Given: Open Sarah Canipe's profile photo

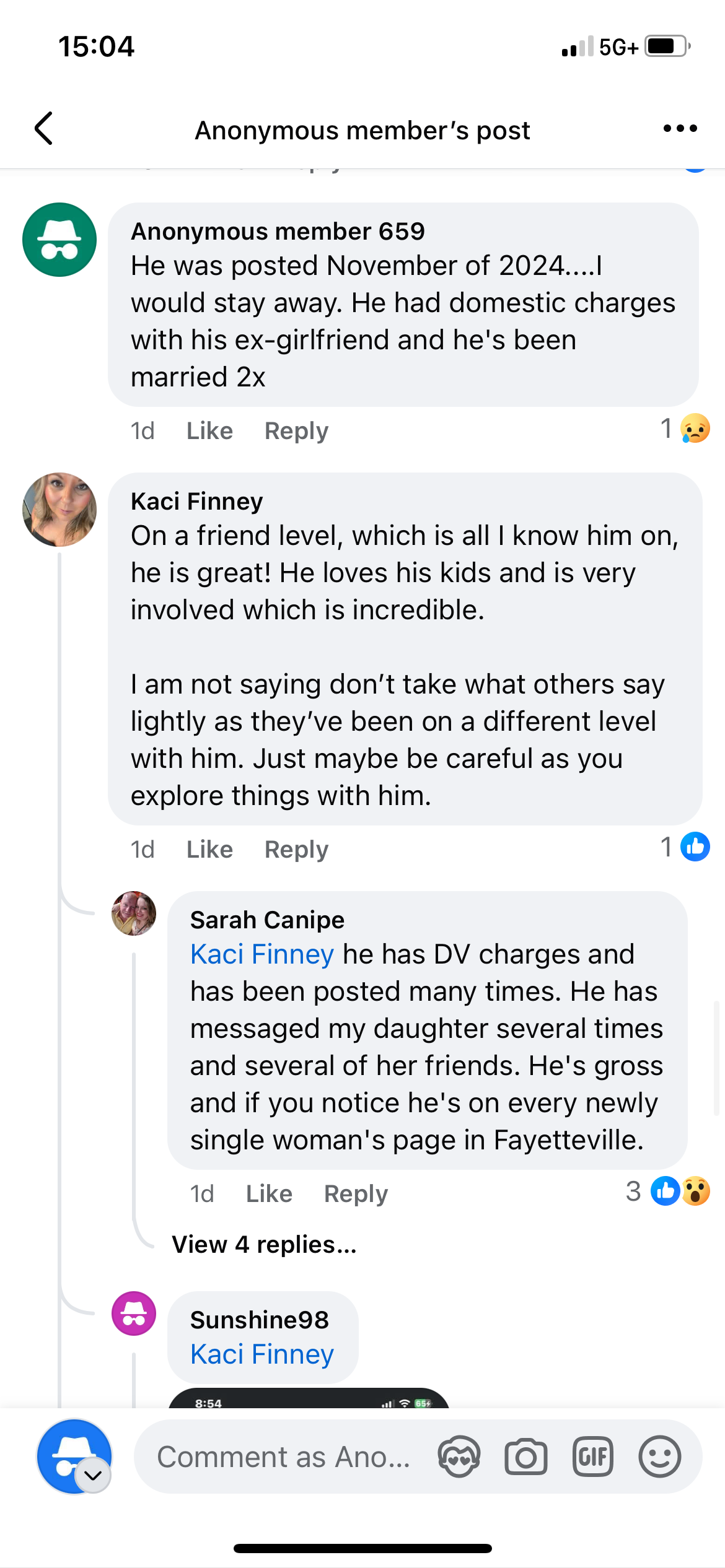Looking at the screenshot, I should [x=133, y=913].
